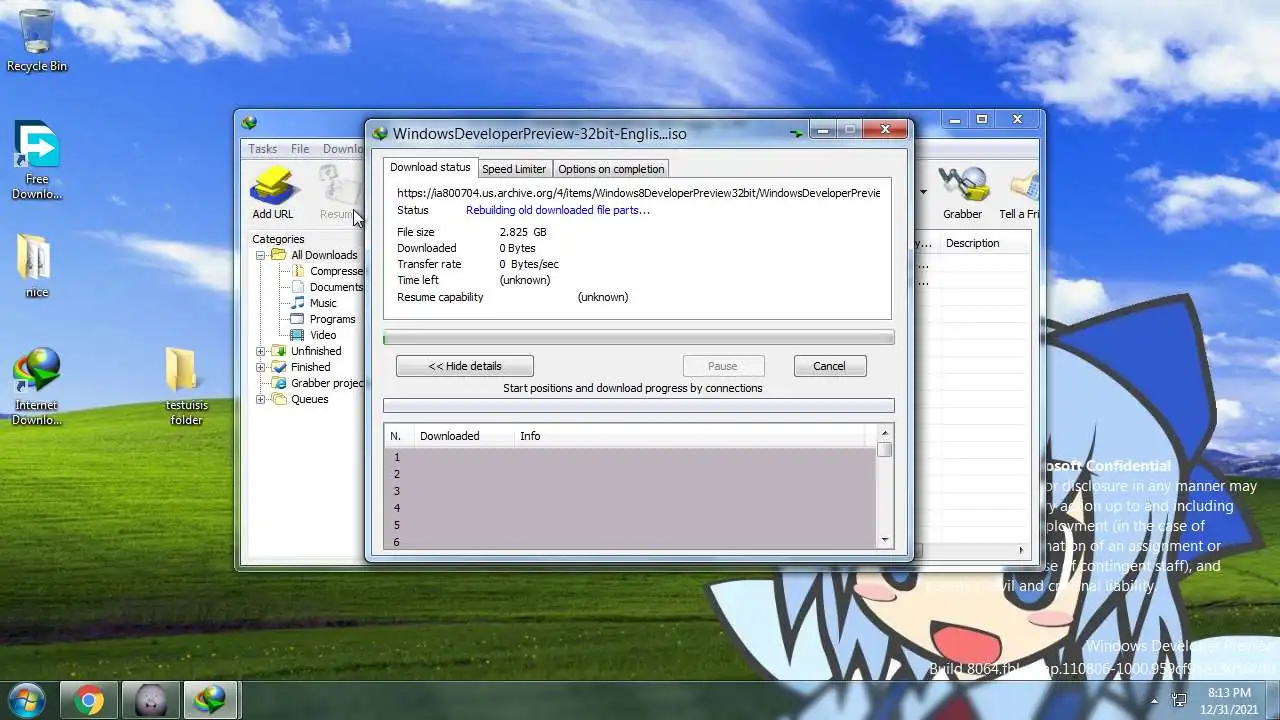The height and width of the screenshot is (720, 1280).
Task: Select the Documents category icon
Action: (298, 287)
